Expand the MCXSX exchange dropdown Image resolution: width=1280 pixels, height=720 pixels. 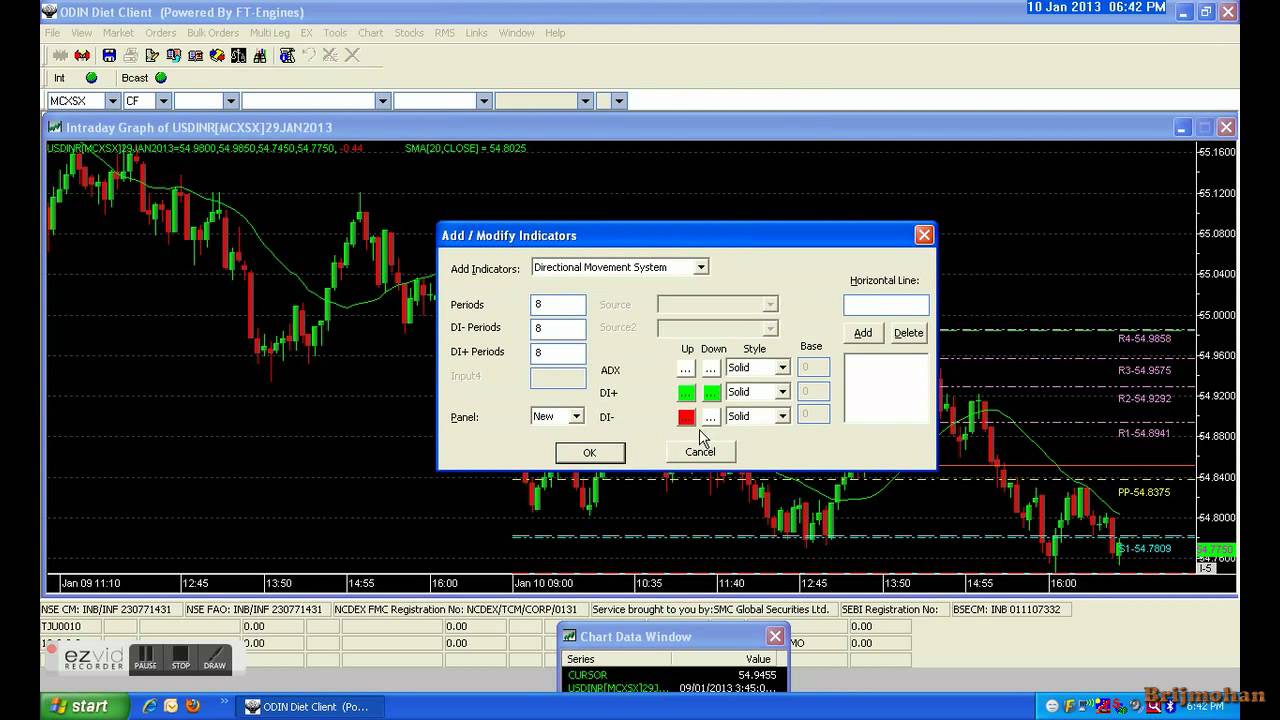[112, 101]
